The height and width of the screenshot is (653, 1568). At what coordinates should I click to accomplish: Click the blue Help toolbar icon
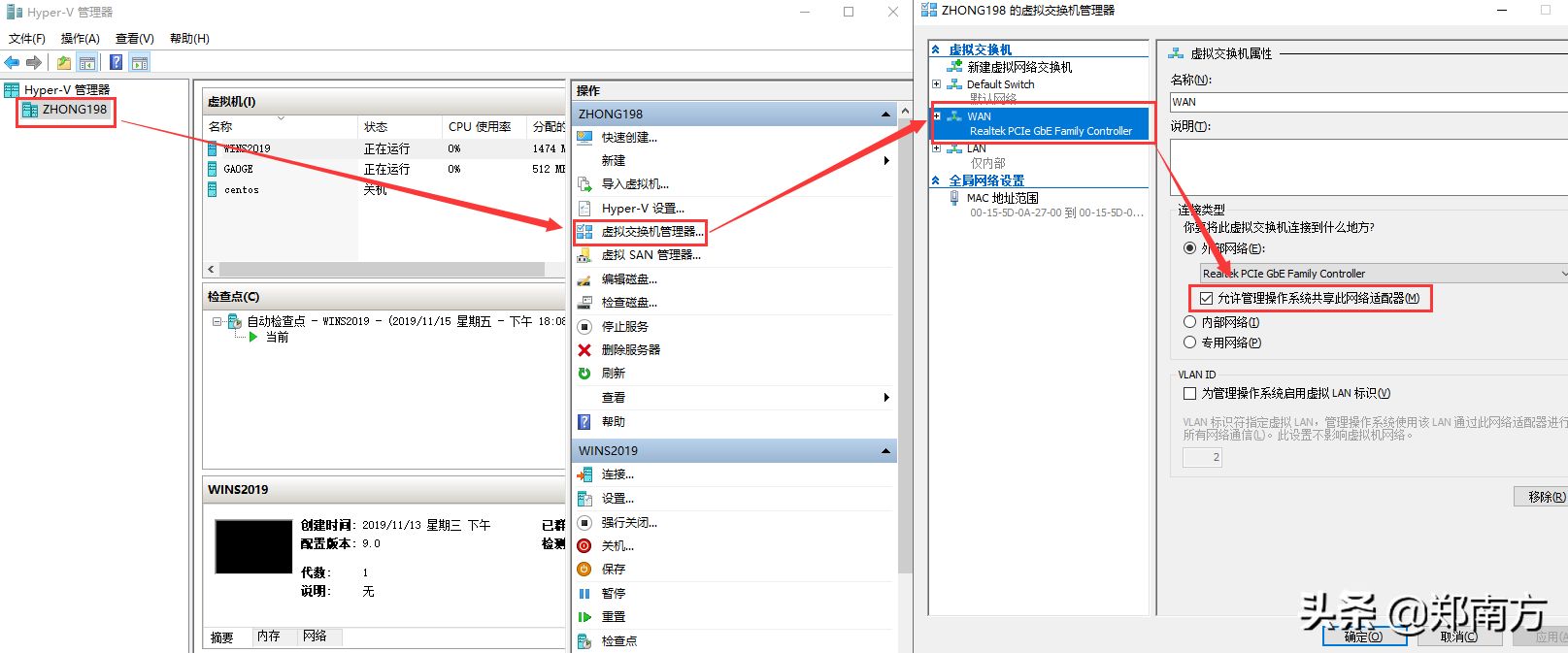point(116,62)
